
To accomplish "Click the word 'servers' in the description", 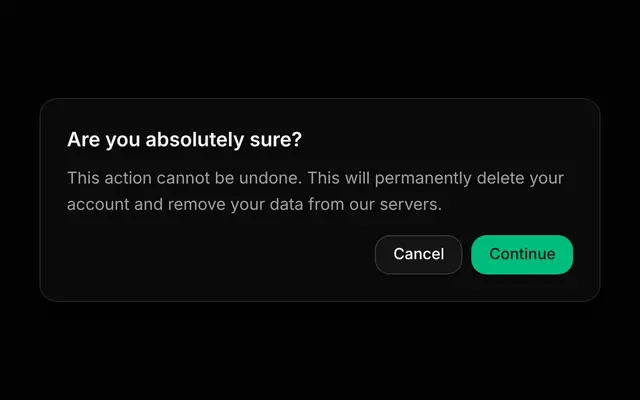I will (x=409, y=204).
